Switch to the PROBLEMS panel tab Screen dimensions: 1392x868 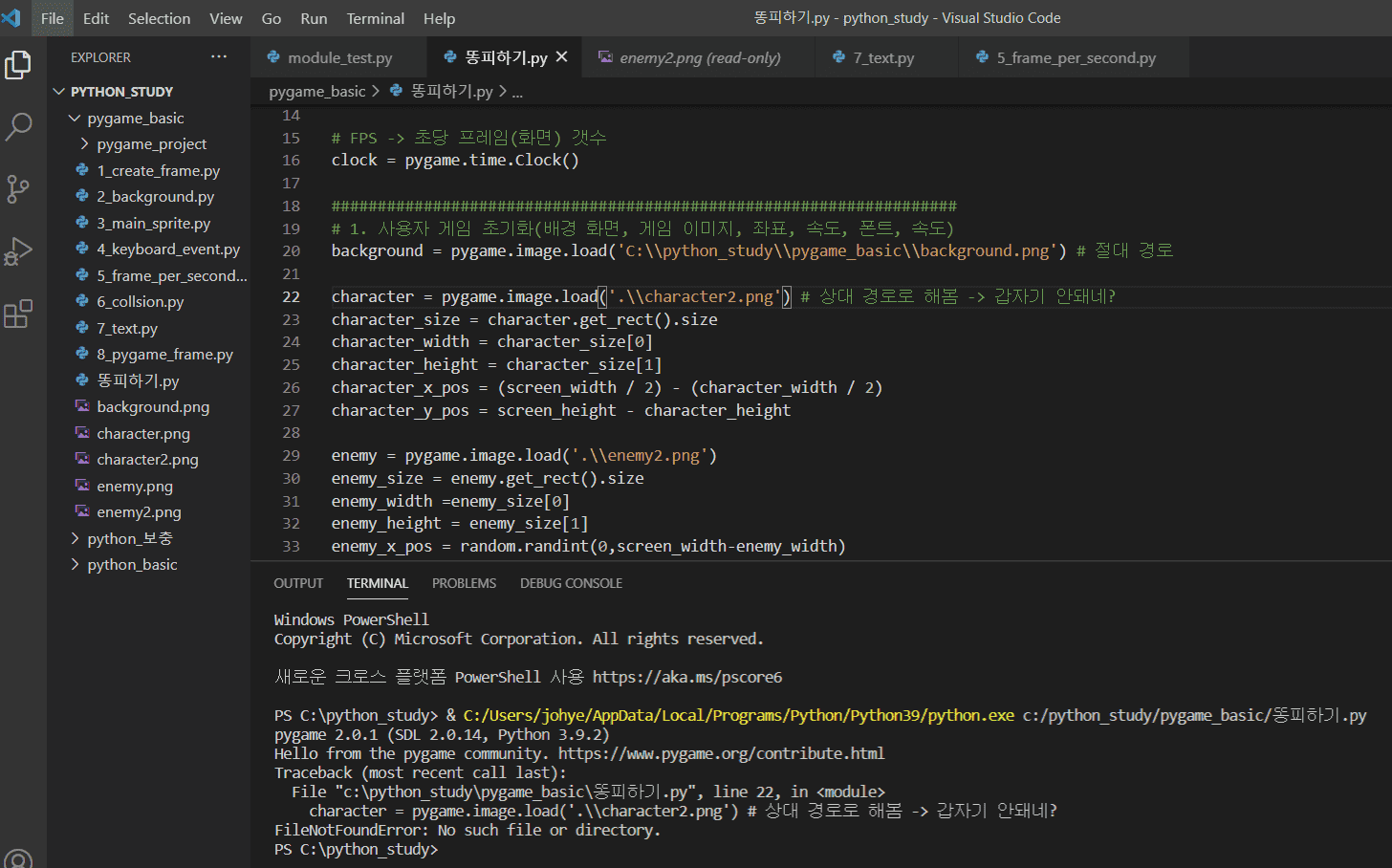pos(464,583)
